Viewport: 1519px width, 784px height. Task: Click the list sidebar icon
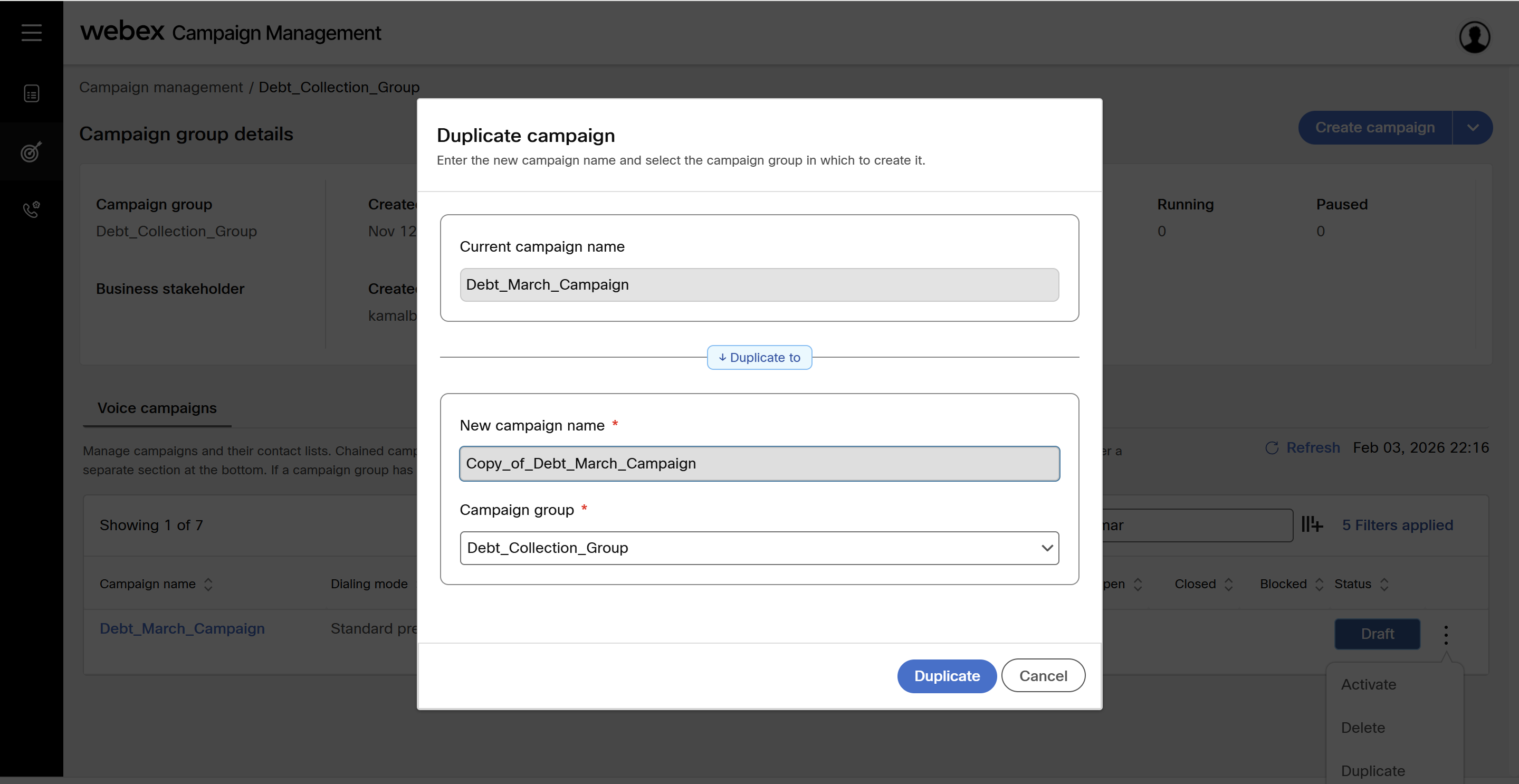pyautogui.click(x=31, y=94)
